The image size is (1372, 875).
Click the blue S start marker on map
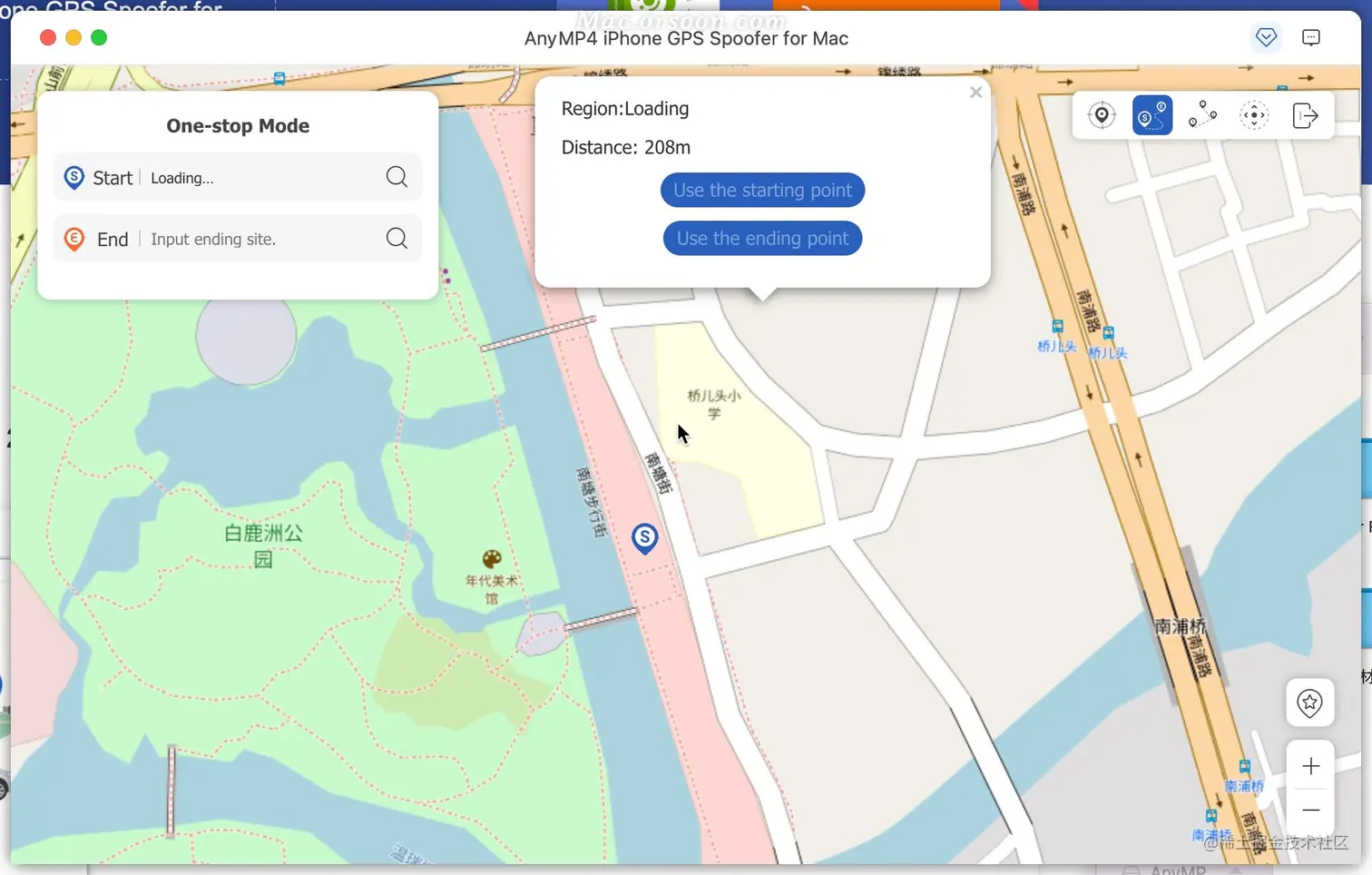(644, 538)
